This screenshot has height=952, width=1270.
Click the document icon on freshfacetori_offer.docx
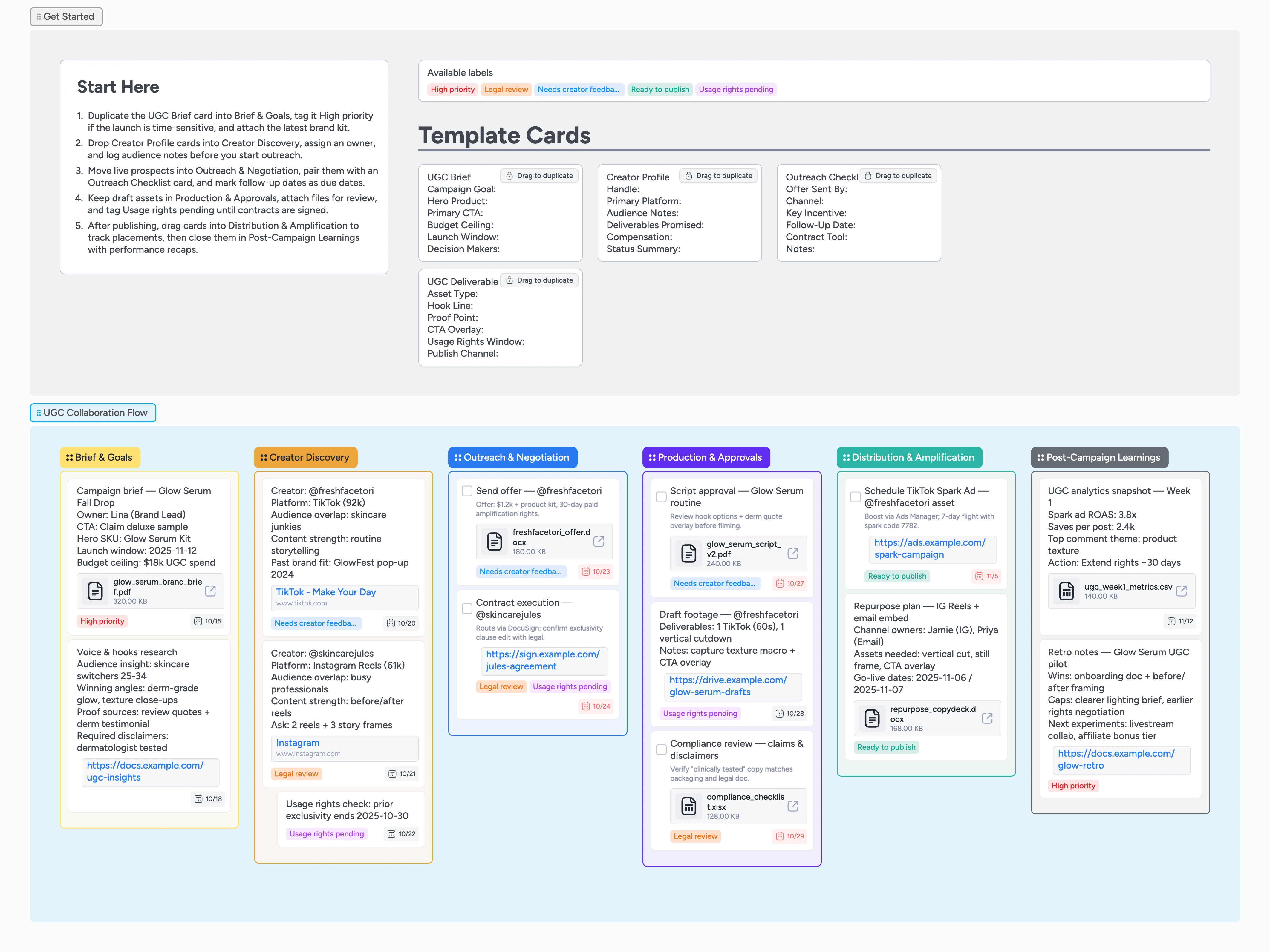[494, 541]
